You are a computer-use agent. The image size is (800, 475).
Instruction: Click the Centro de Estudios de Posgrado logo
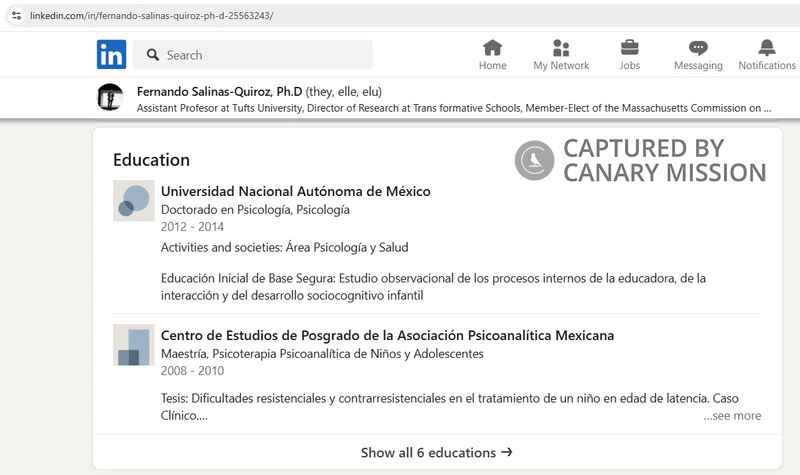pyautogui.click(x=134, y=345)
